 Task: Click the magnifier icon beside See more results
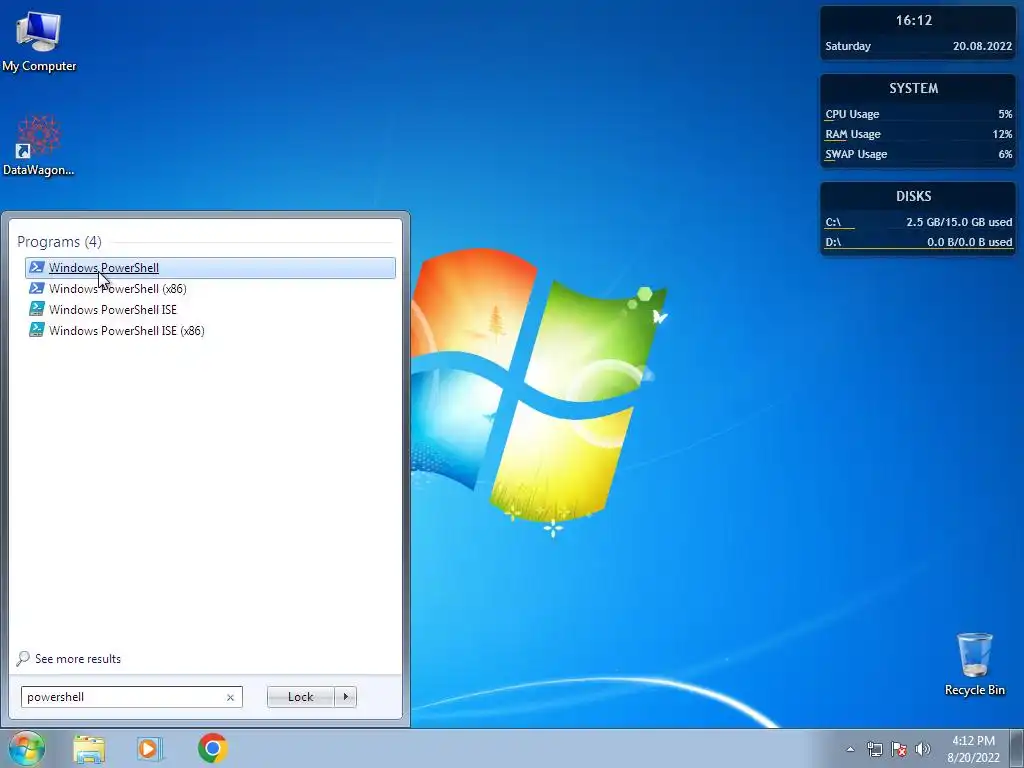point(23,658)
